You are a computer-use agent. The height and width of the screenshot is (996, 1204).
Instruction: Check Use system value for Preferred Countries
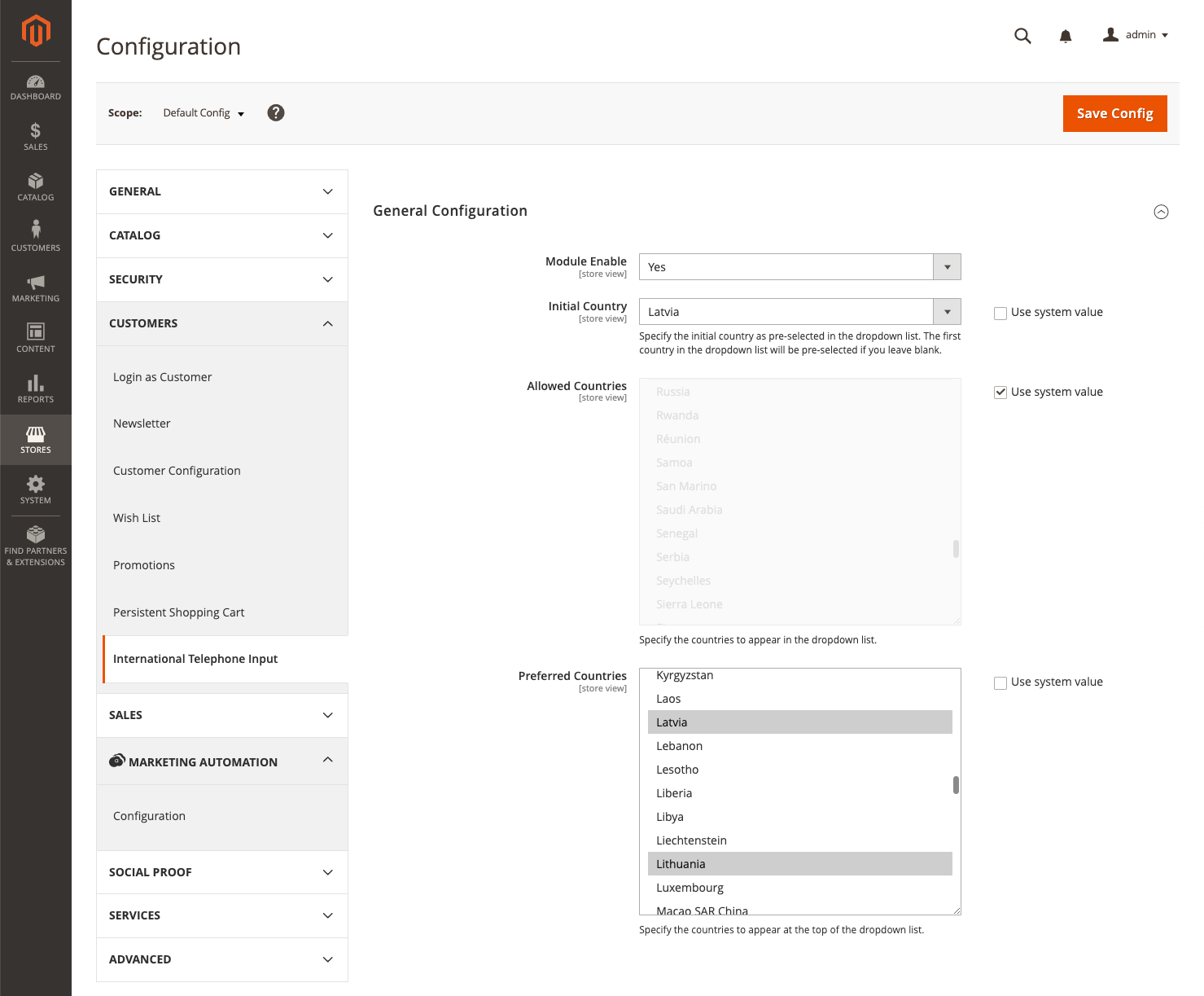(x=1000, y=683)
